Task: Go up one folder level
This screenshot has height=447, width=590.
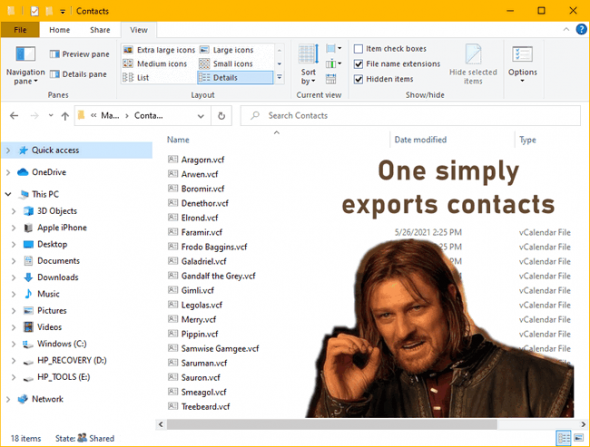Action: (x=65, y=116)
